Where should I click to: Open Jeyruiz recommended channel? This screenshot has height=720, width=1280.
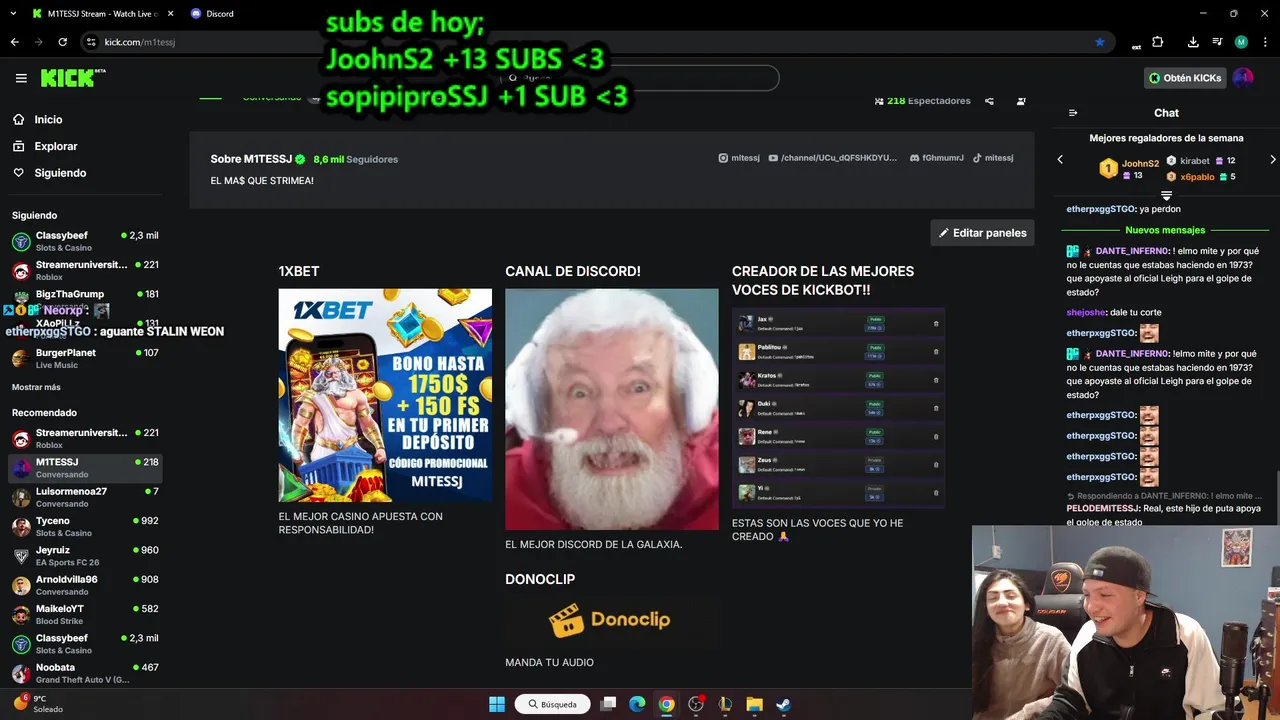coord(85,555)
